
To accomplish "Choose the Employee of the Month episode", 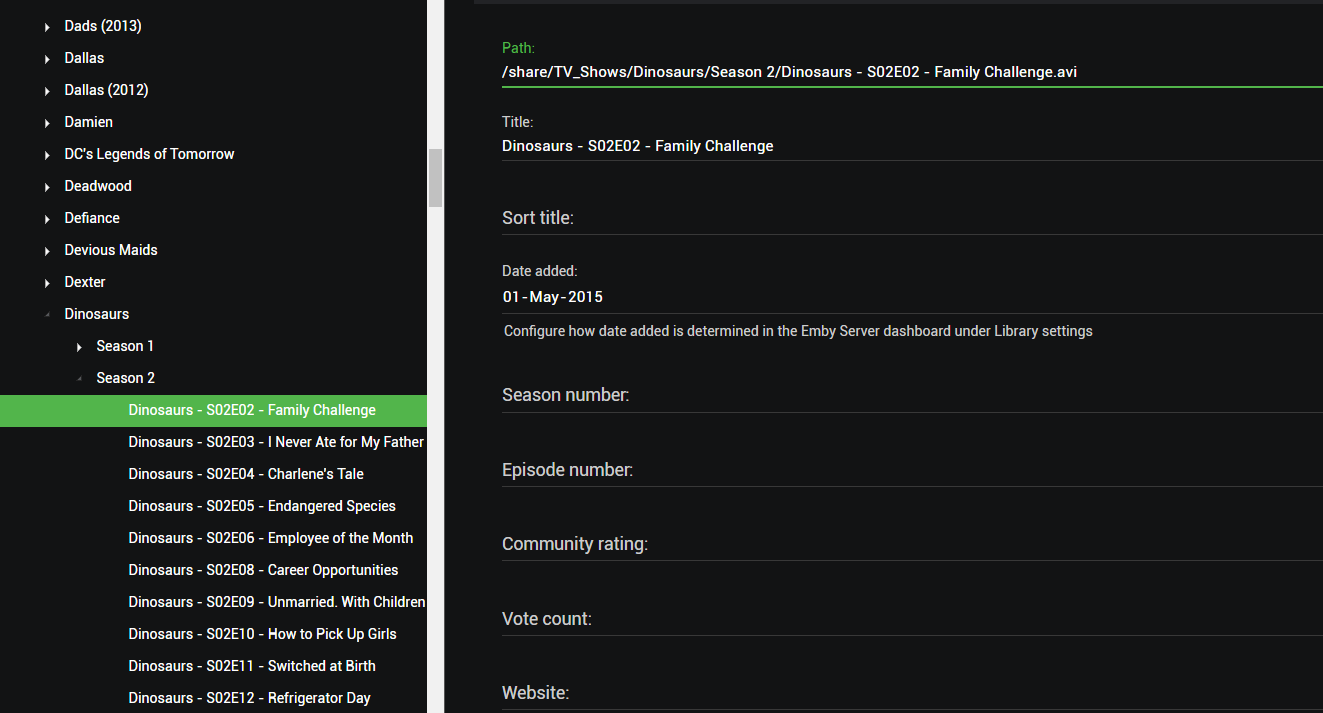I will pos(270,537).
